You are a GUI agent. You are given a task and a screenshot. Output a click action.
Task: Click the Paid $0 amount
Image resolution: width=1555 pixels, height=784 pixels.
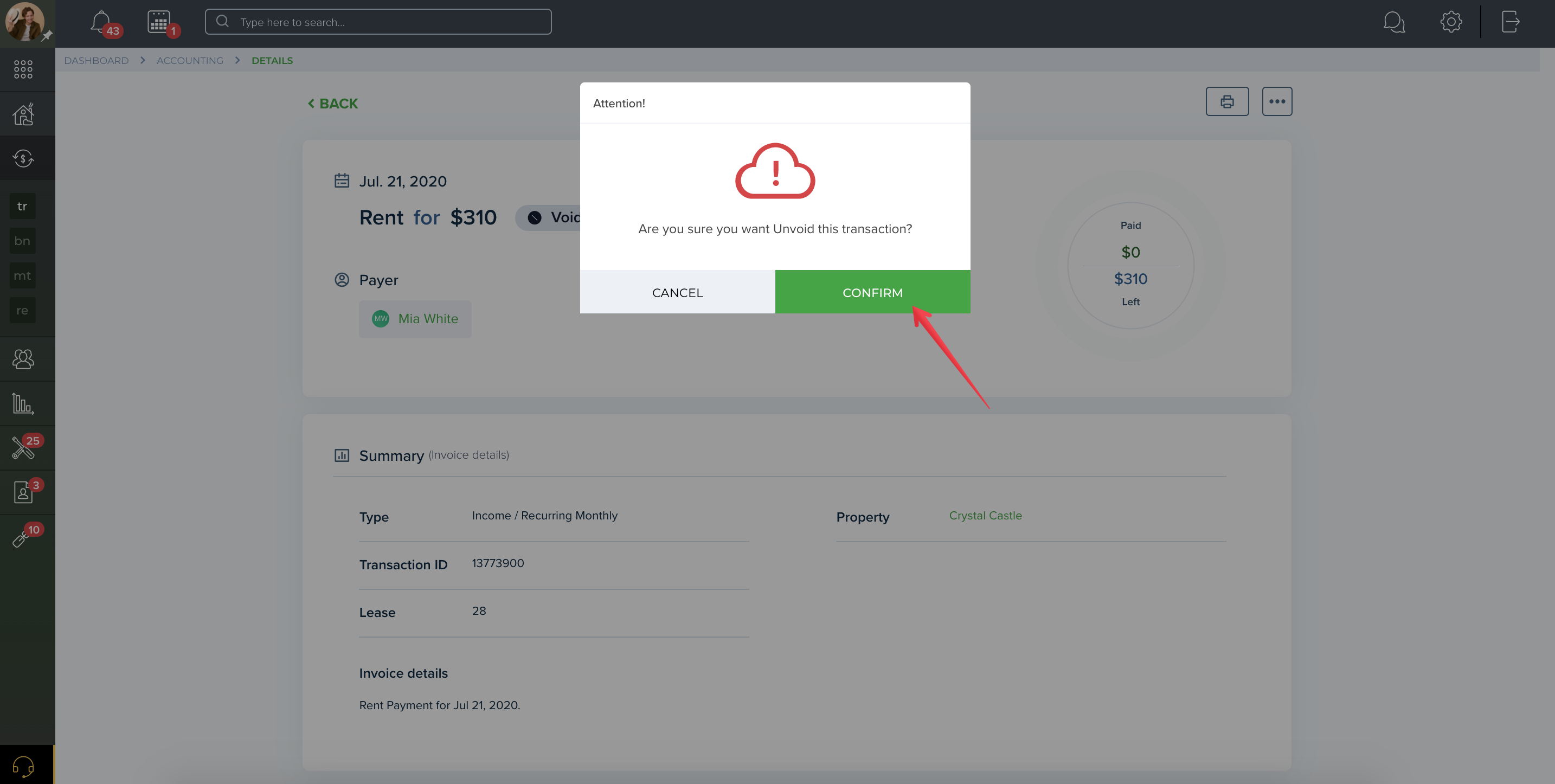(x=1130, y=252)
